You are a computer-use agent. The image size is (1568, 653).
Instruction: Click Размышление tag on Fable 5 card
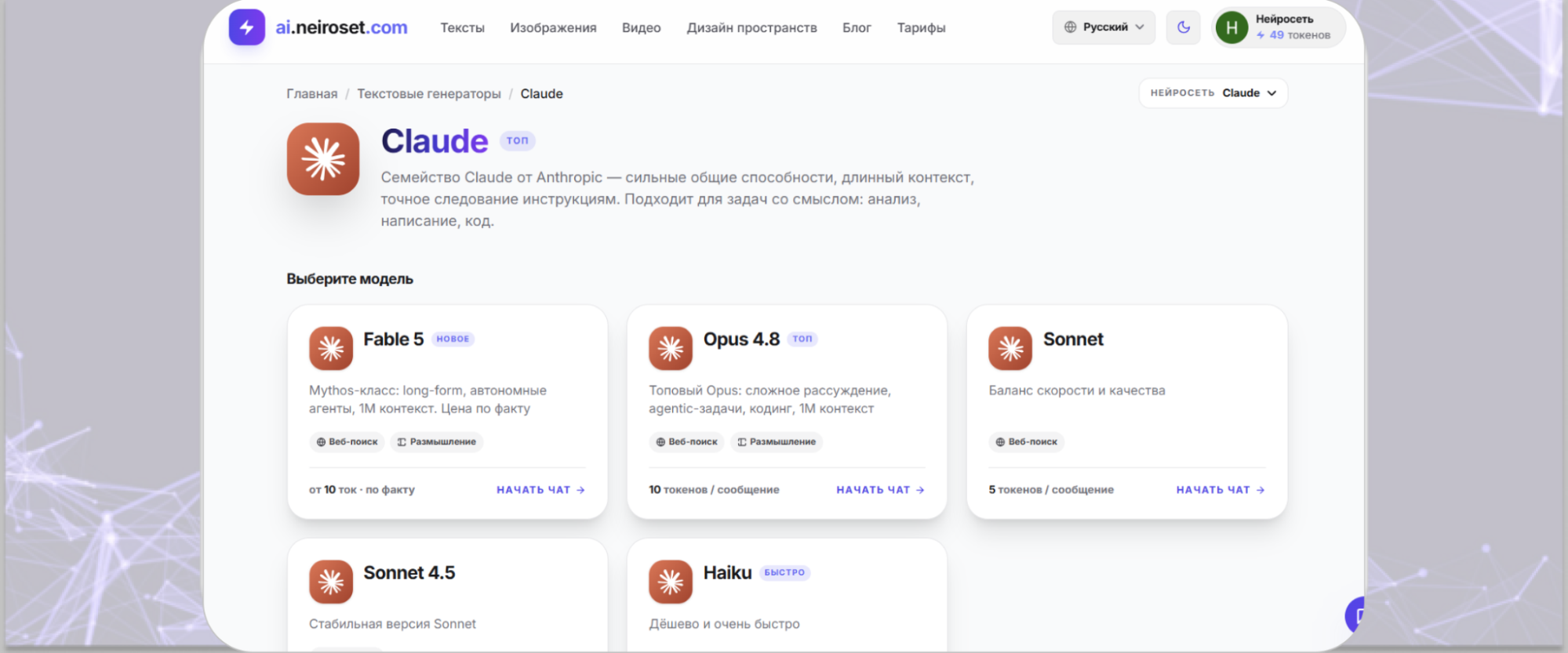(x=436, y=441)
